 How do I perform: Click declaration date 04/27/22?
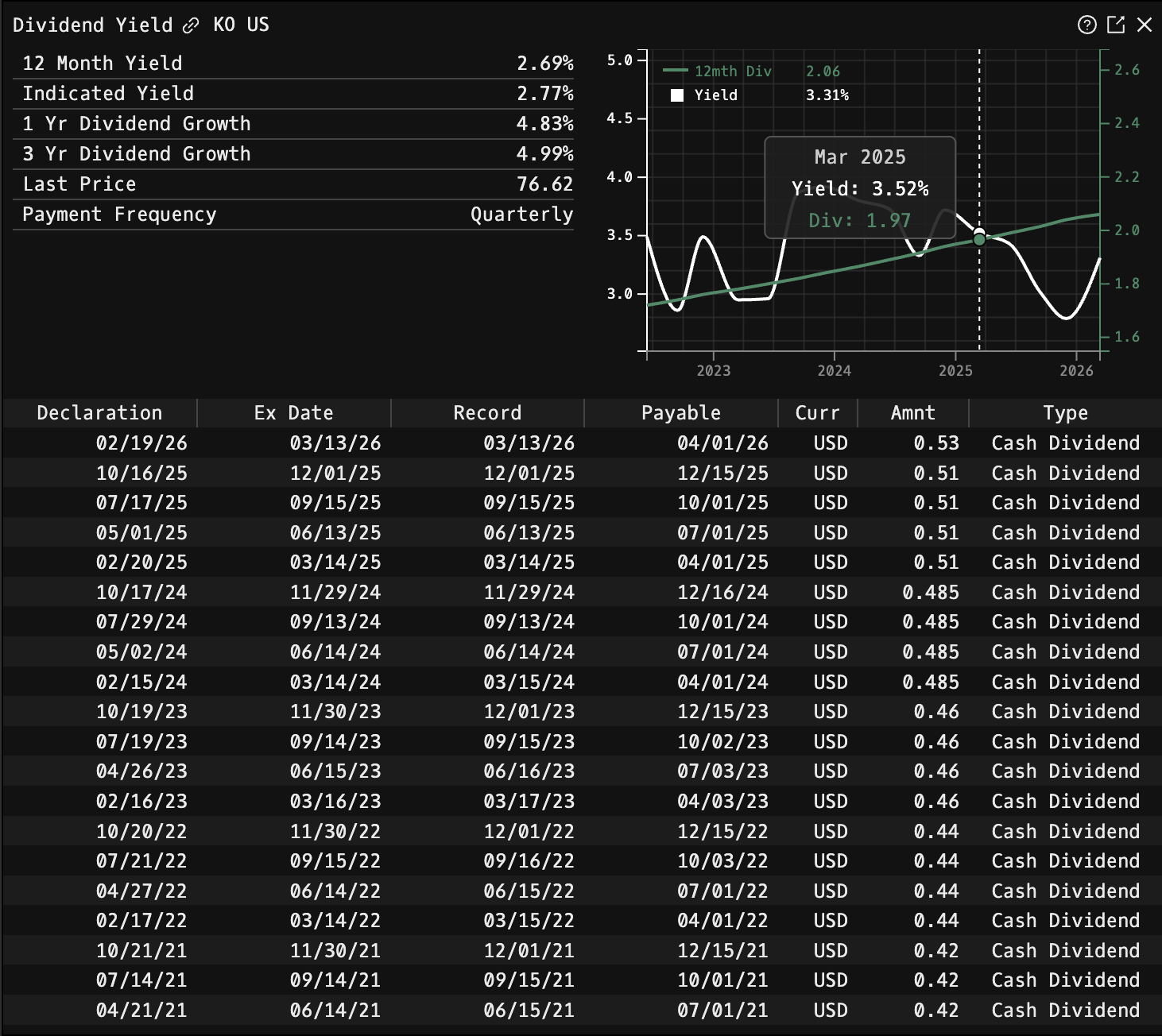[x=142, y=891]
